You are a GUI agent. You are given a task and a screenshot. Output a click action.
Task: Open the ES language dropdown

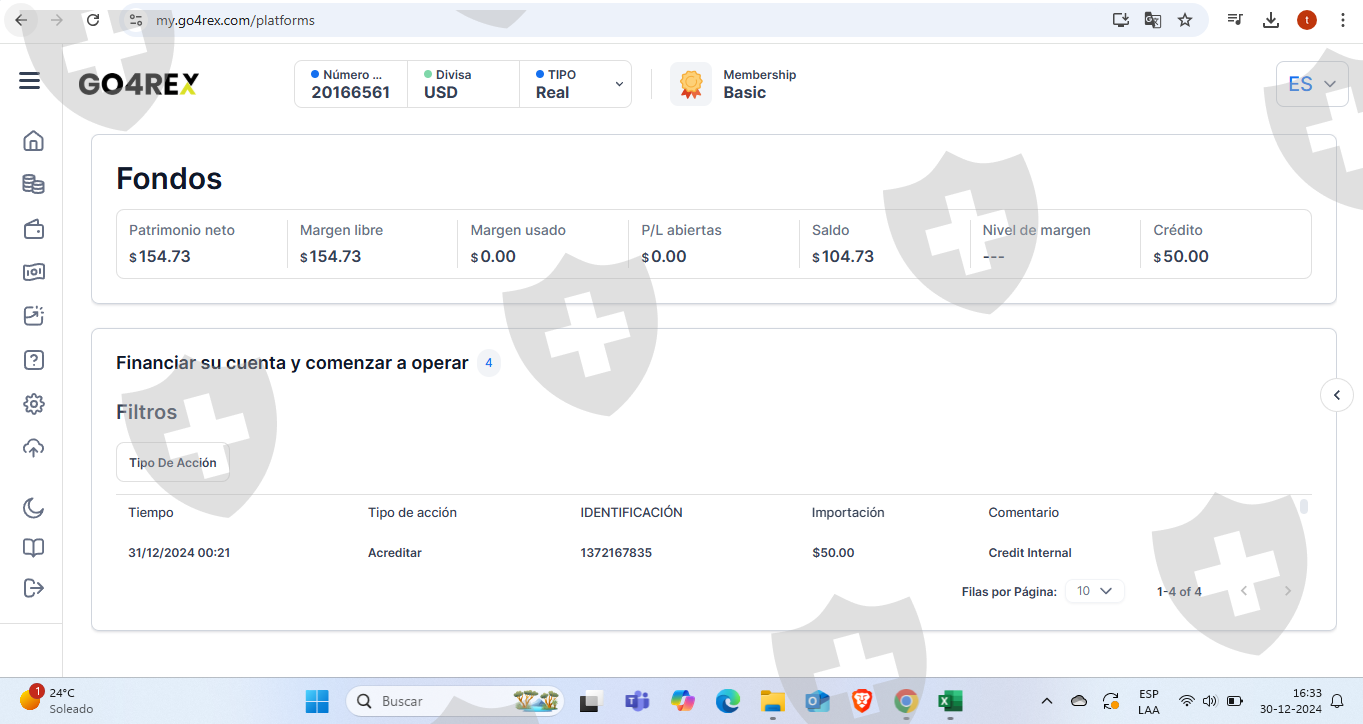pyautogui.click(x=1311, y=84)
